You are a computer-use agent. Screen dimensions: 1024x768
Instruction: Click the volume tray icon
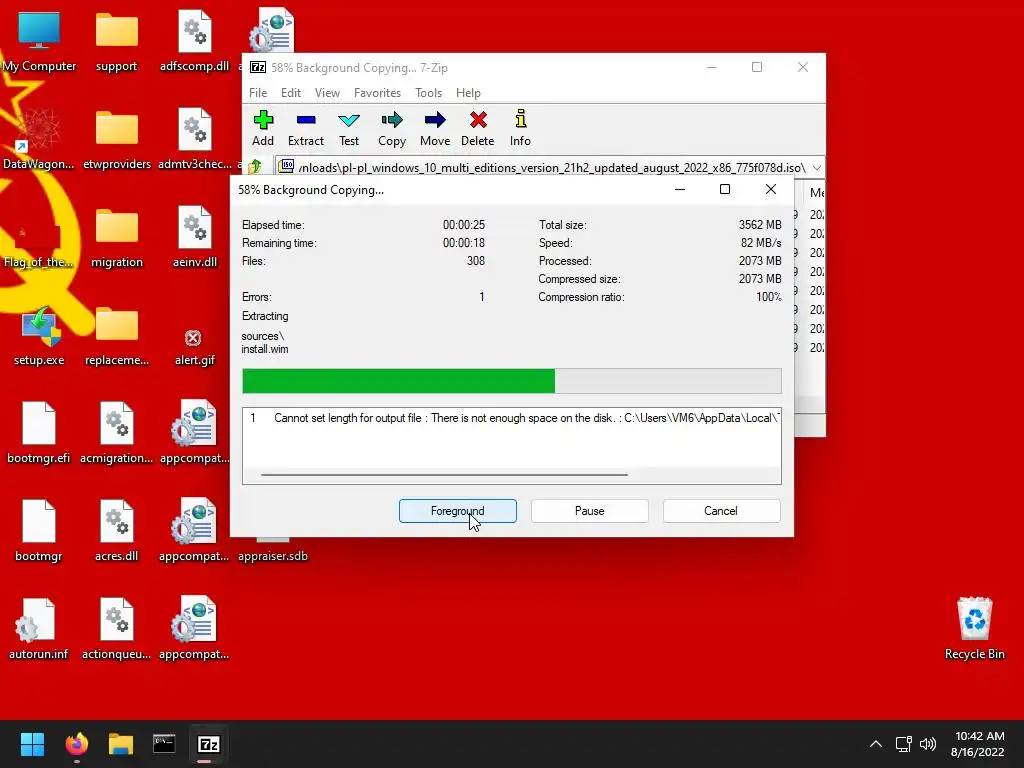coord(927,744)
